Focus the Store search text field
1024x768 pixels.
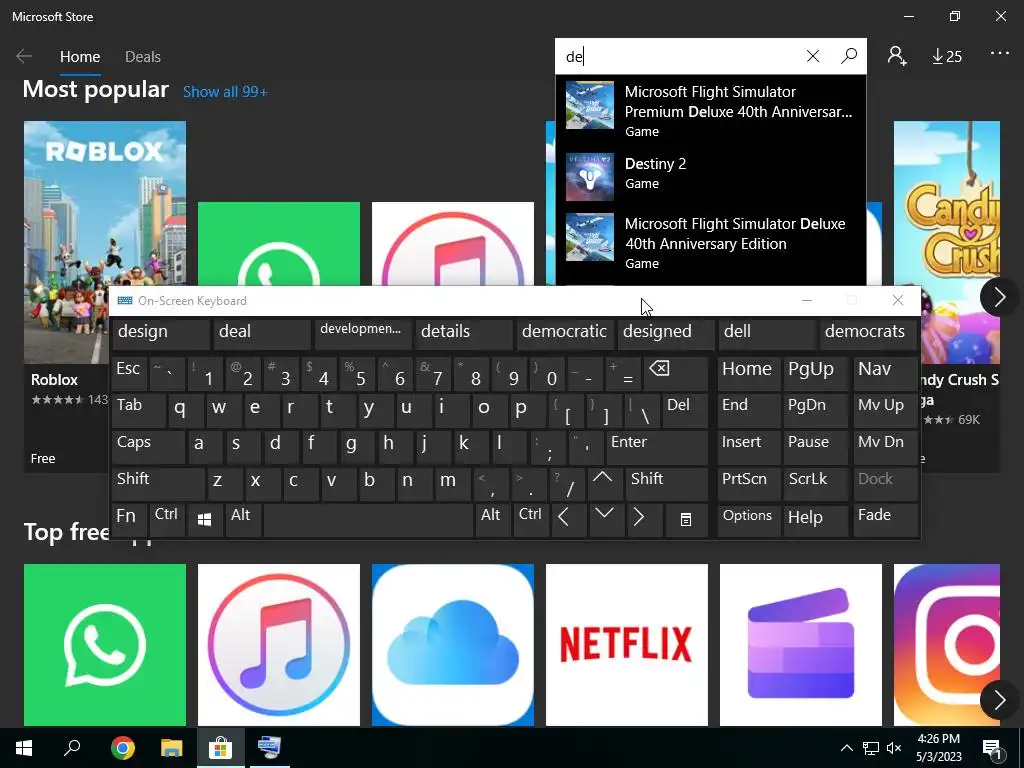[x=679, y=56]
